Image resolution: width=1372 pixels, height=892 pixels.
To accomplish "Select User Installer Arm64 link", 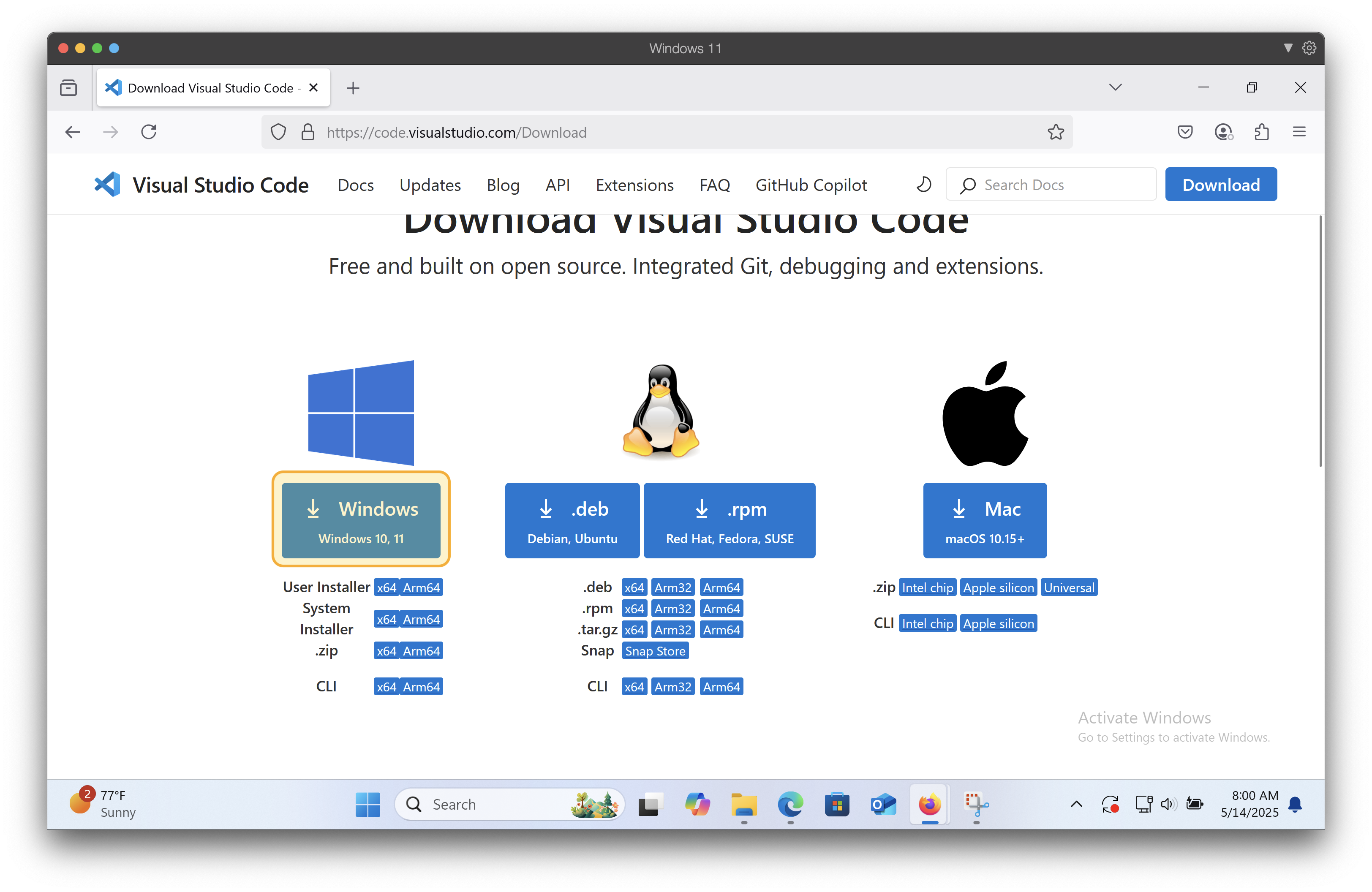I will (422, 587).
